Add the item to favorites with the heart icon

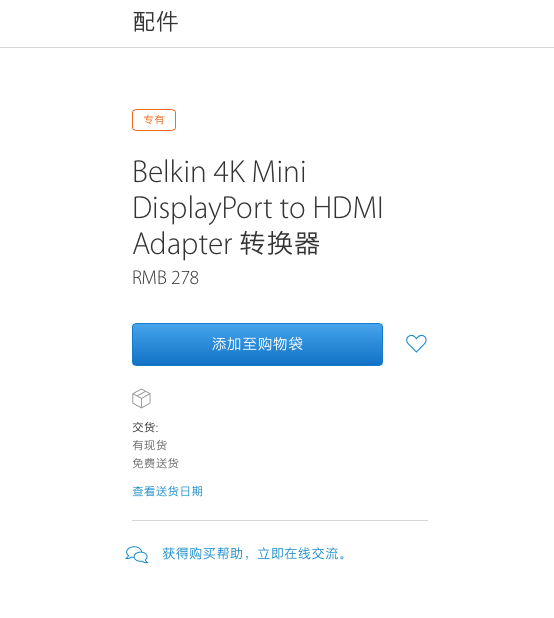(x=416, y=344)
